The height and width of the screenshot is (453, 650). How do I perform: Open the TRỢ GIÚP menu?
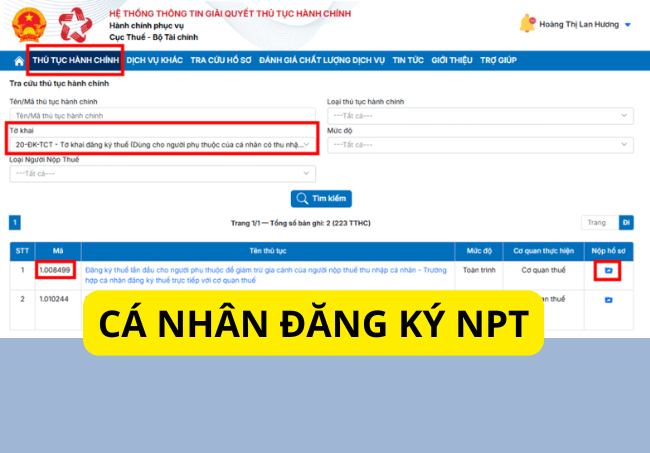[x=498, y=60]
